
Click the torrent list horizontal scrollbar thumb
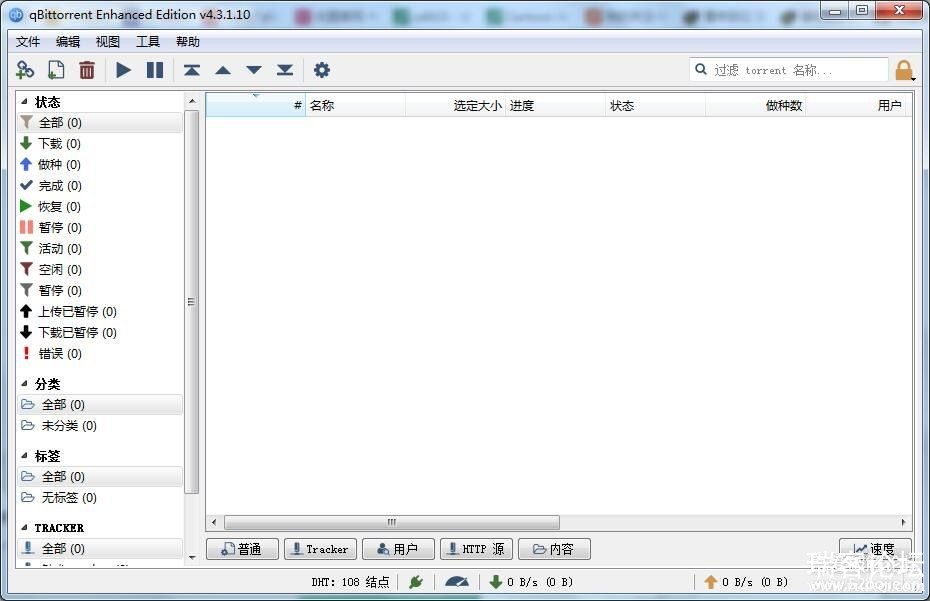391,522
